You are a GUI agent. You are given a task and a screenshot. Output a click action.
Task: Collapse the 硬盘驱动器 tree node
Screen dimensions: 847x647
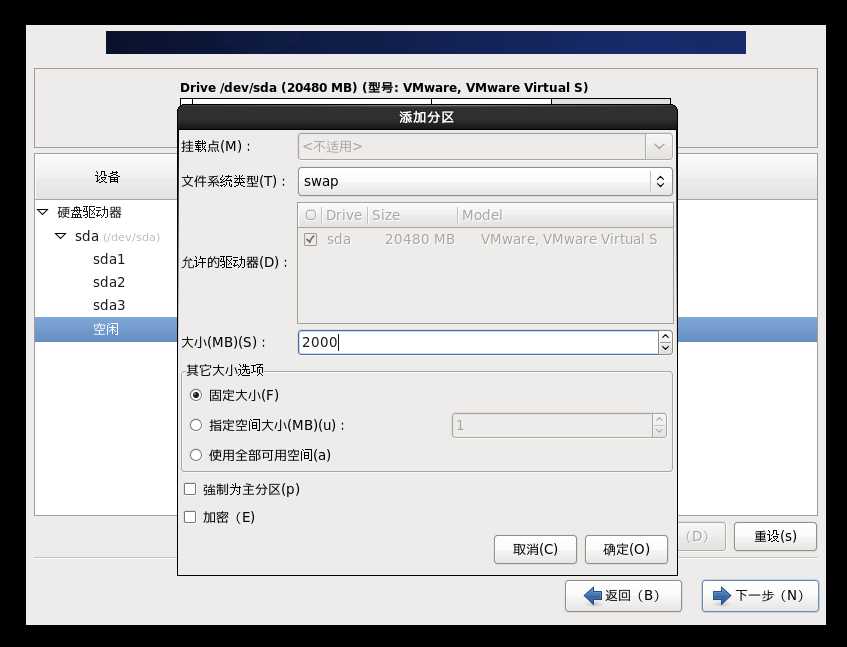point(42,212)
